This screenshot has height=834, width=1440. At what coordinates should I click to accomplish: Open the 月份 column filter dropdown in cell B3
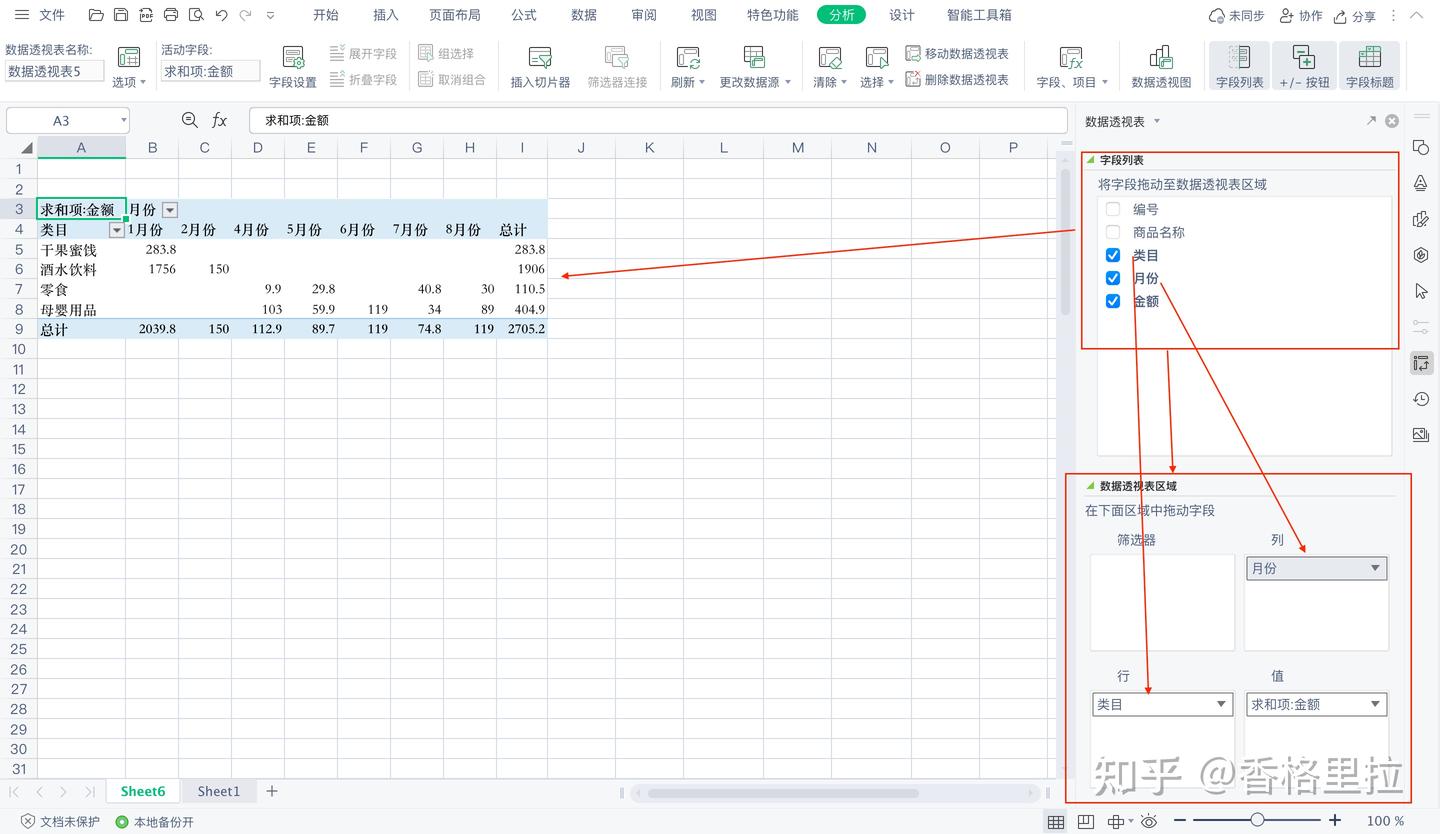click(x=170, y=210)
